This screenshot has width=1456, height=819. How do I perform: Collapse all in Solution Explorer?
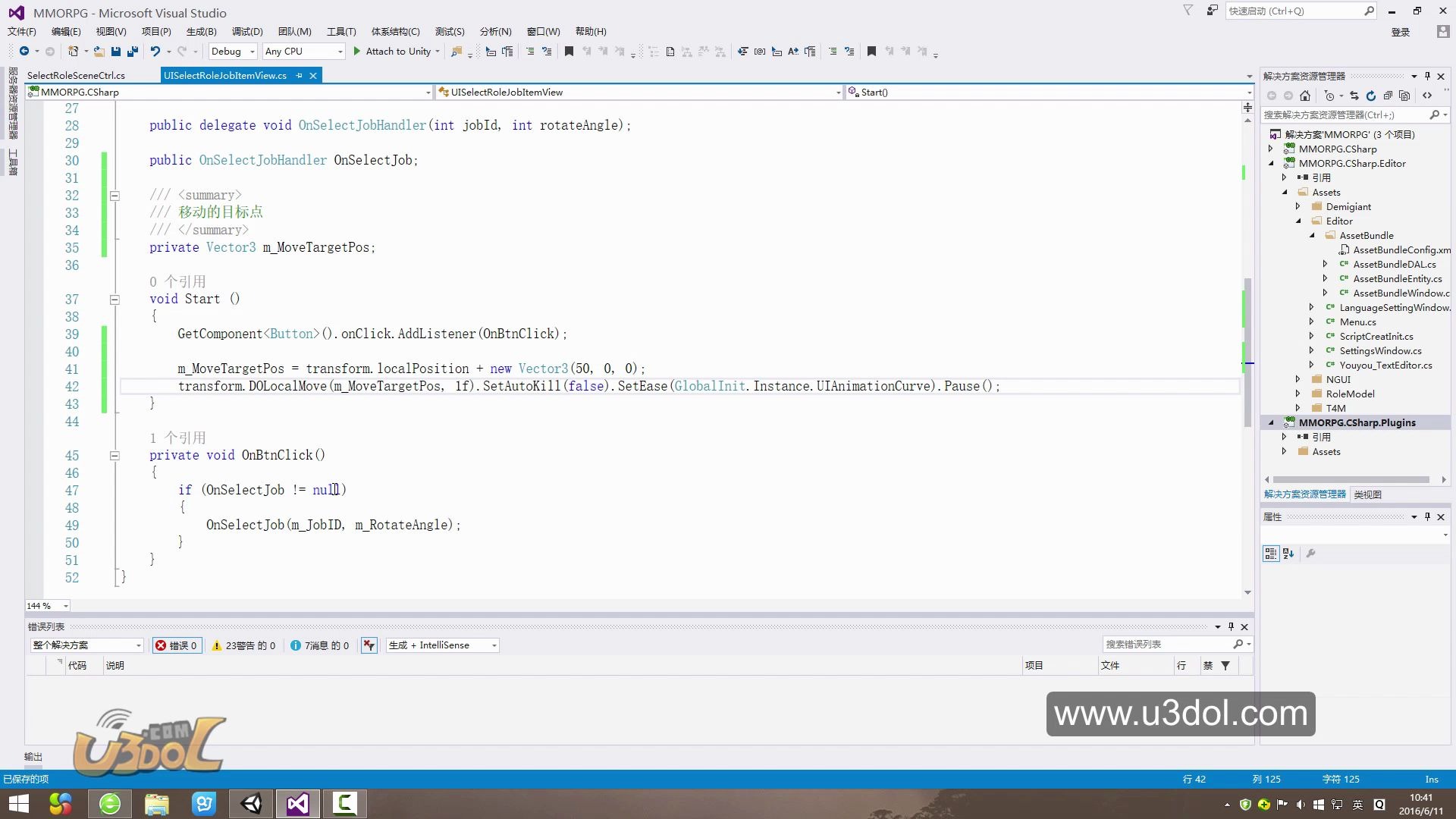(x=1388, y=96)
